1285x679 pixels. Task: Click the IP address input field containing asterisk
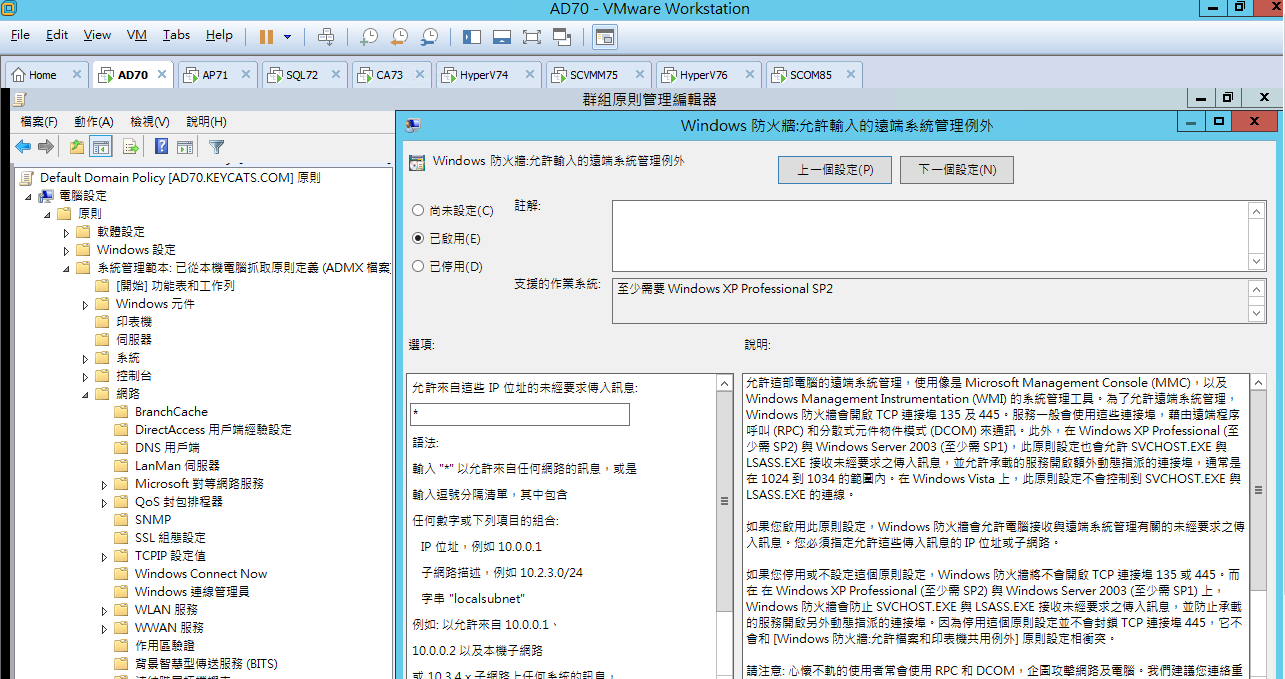click(520, 414)
